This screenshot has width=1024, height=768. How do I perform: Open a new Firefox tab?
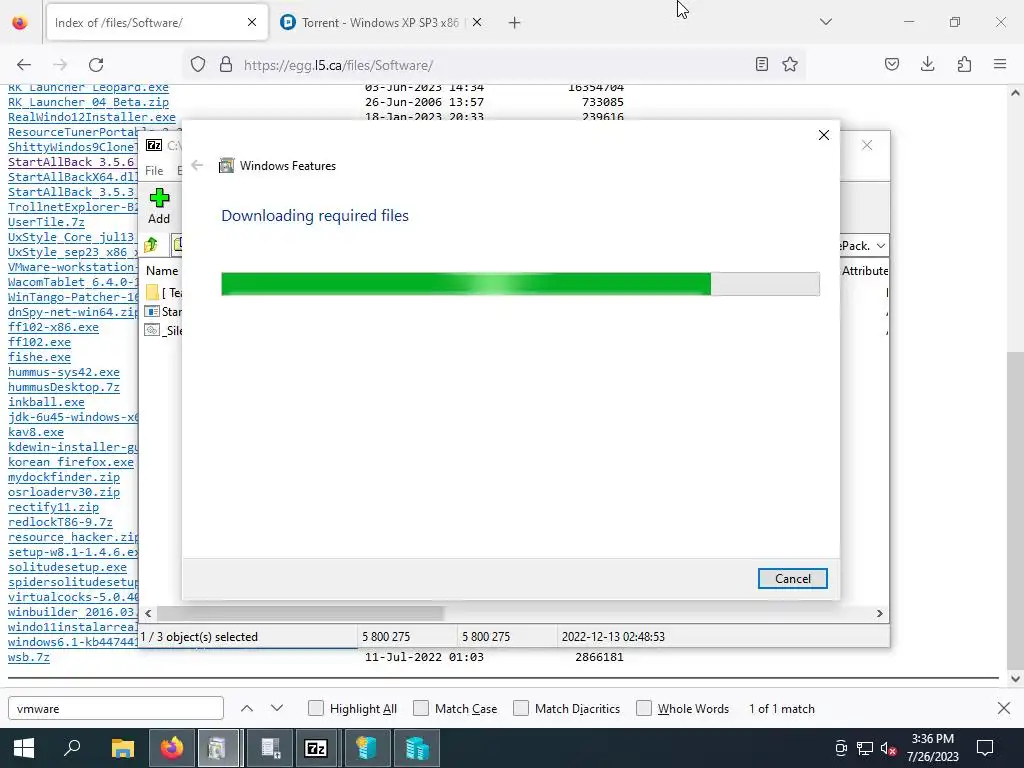pyautogui.click(x=515, y=23)
